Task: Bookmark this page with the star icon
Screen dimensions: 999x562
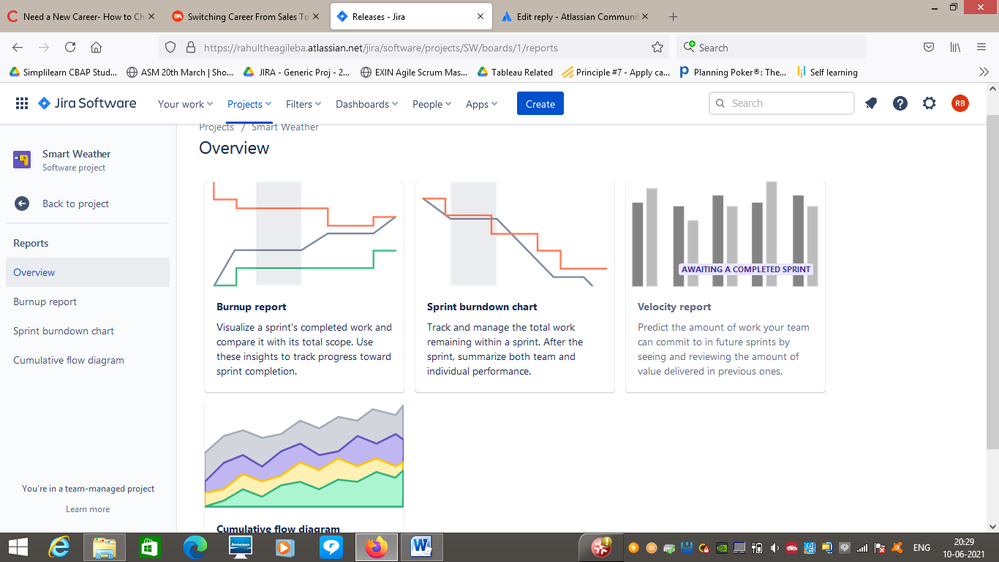Action: [658, 47]
